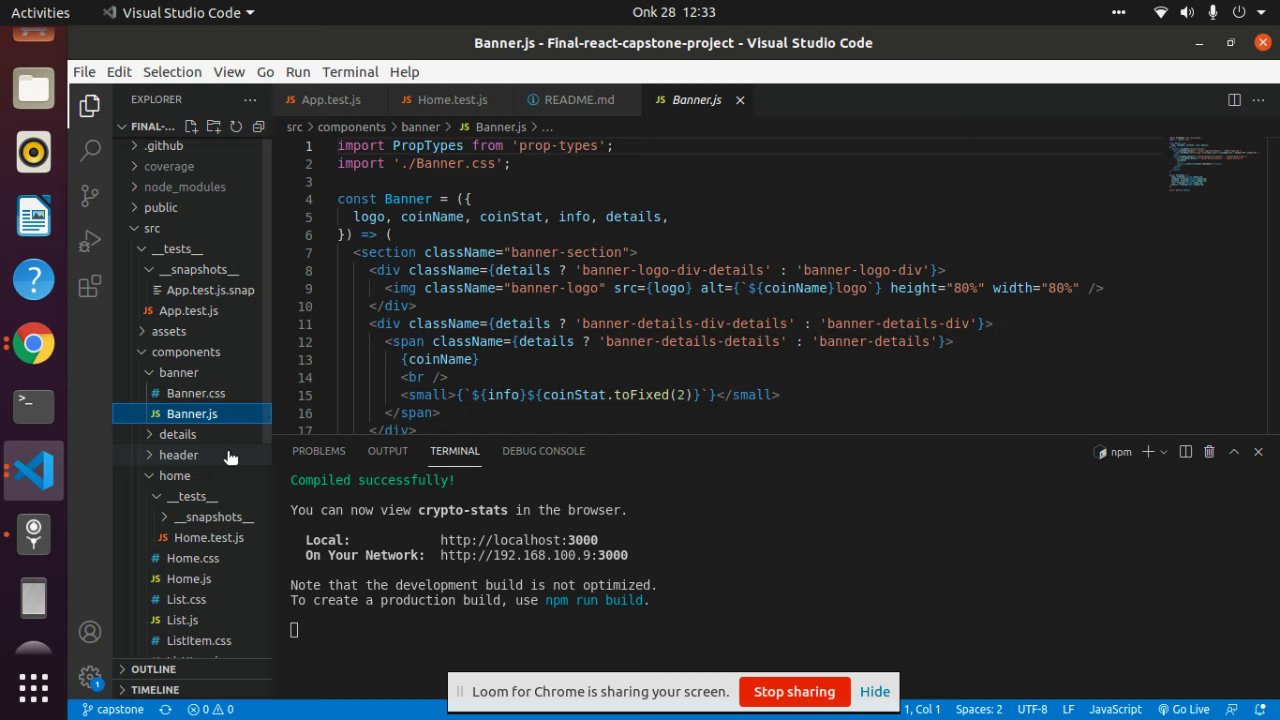
Task: Collapse the components folder
Action: point(186,352)
